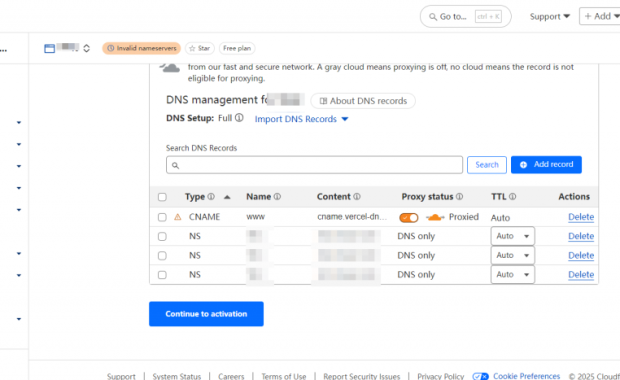
Task: Click info icon beside Name column header
Action: pyautogui.click(x=277, y=197)
